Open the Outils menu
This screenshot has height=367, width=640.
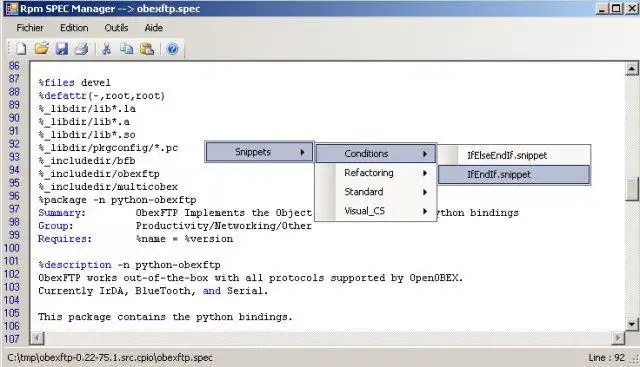pyautogui.click(x=116, y=28)
